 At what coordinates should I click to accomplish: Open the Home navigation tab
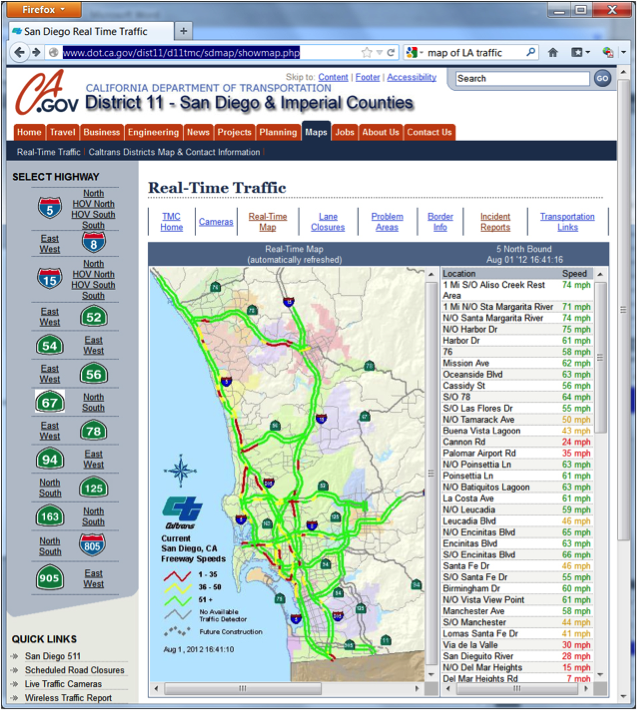29,132
